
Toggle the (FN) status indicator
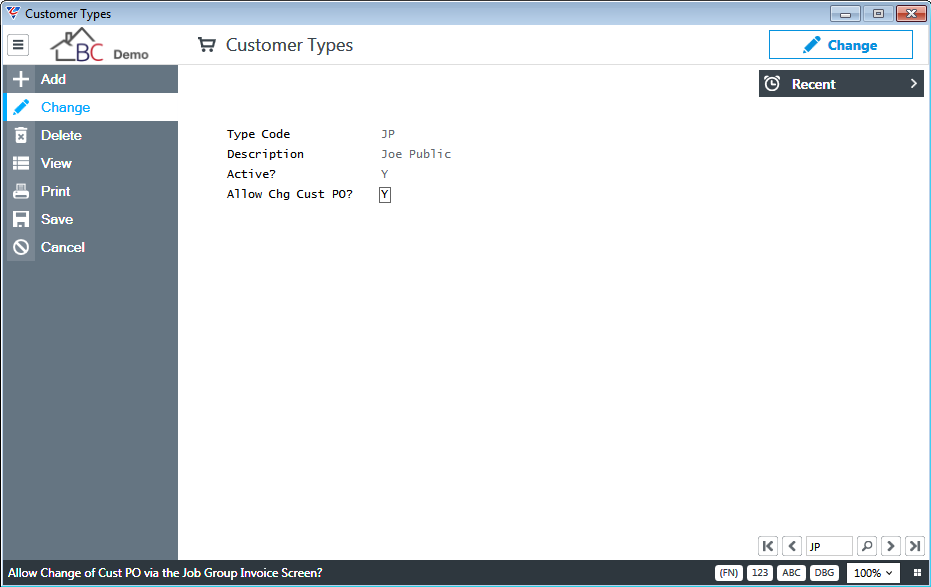pyautogui.click(x=729, y=573)
